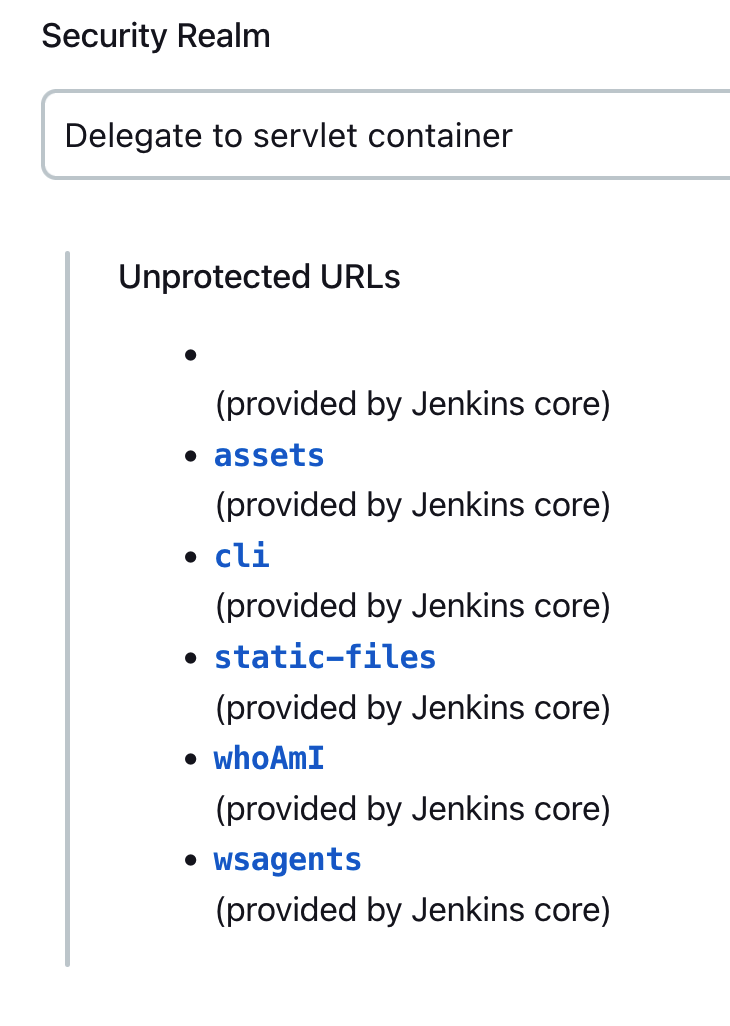This screenshot has height=1026, width=730.
Task: Click the Jenkins core text below cli
Action: point(412,607)
